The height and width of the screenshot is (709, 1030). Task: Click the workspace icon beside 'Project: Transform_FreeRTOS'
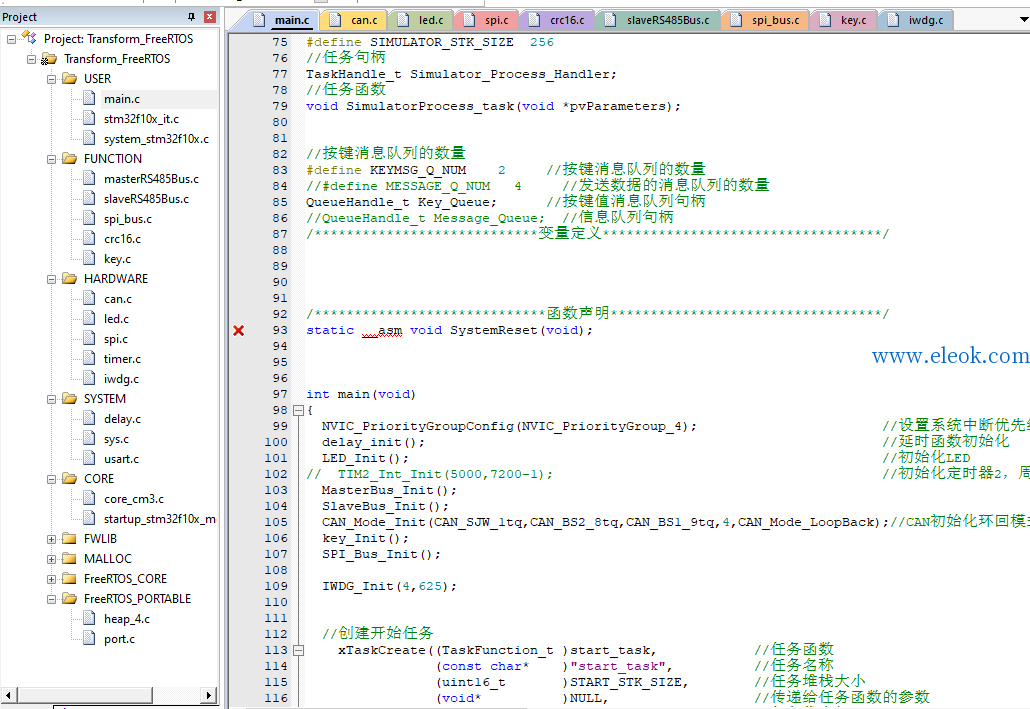(x=30, y=38)
